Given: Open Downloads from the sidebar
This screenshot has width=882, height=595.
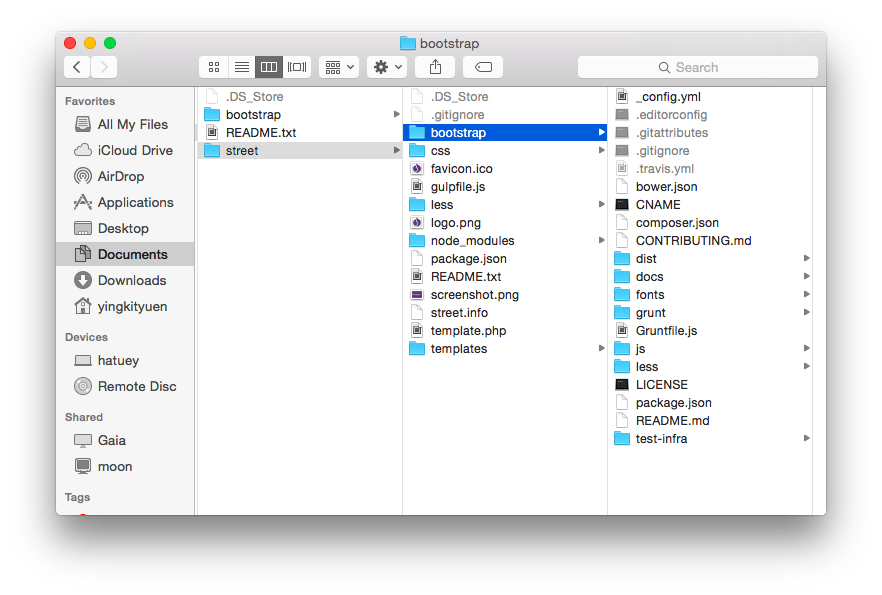Looking at the screenshot, I should (x=131, y=280).
